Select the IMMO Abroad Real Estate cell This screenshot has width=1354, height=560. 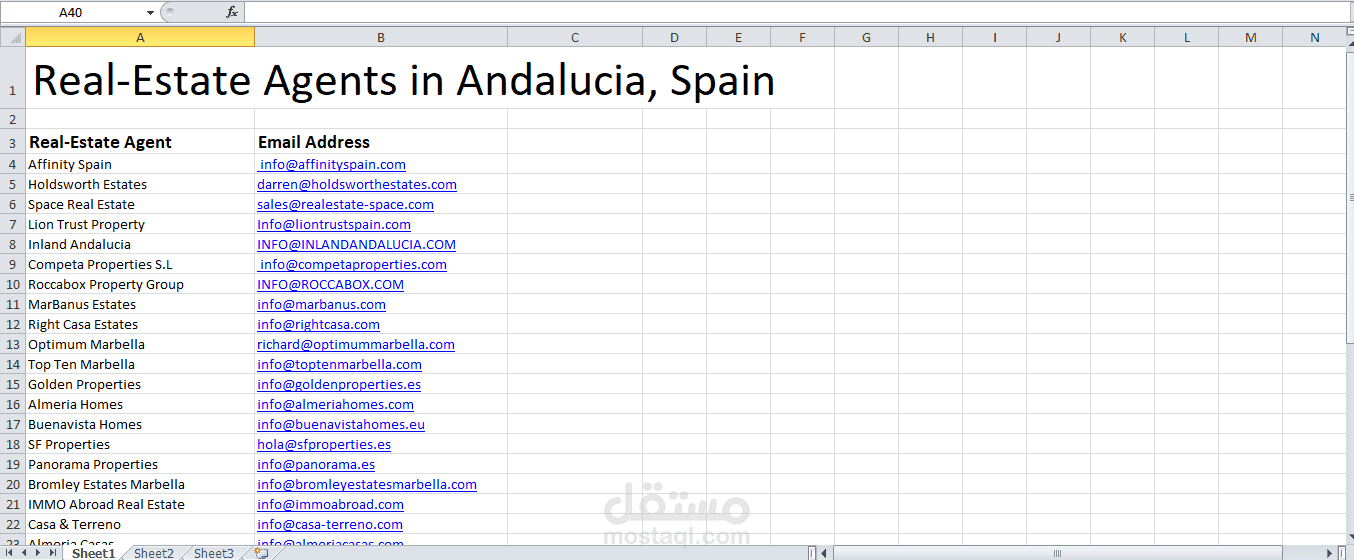pos(140,504)
